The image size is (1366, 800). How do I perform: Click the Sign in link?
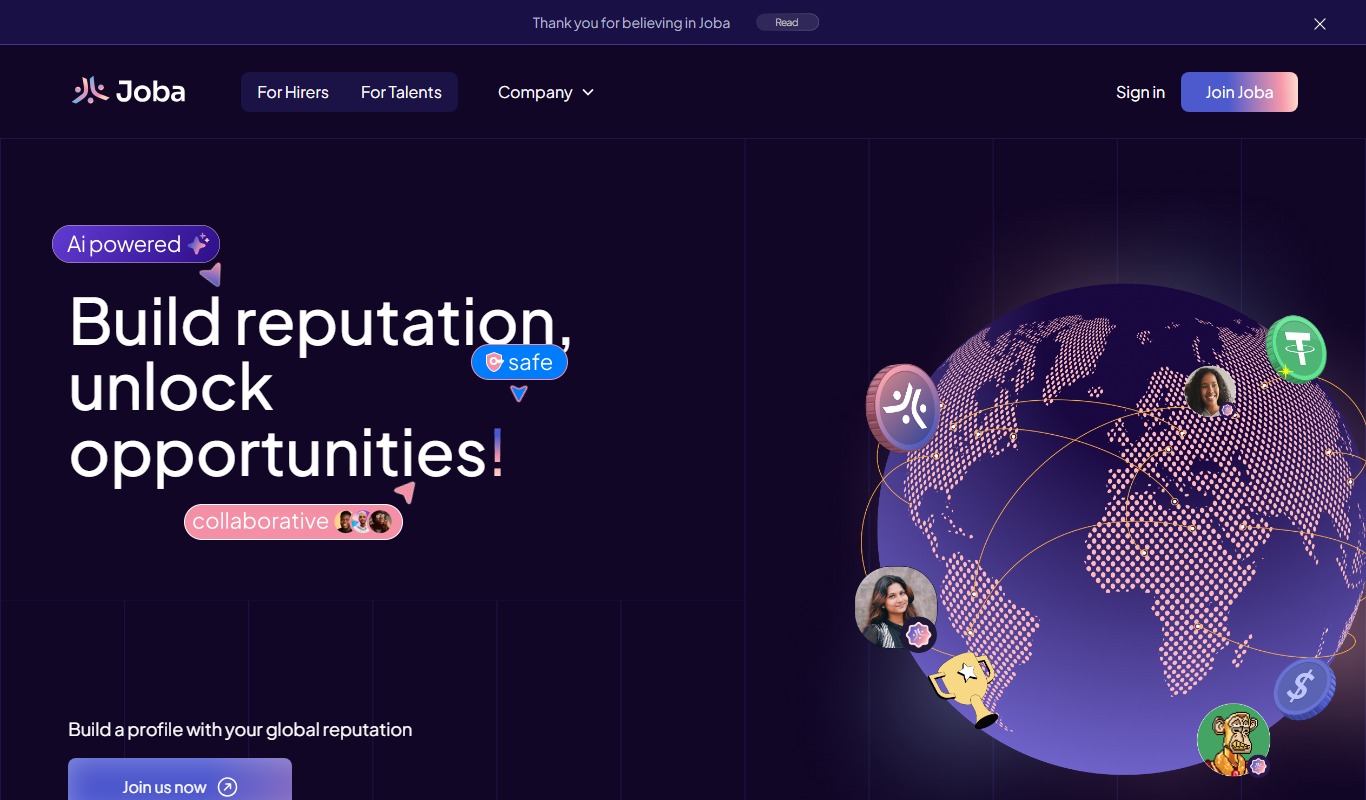click(1140, 92)
